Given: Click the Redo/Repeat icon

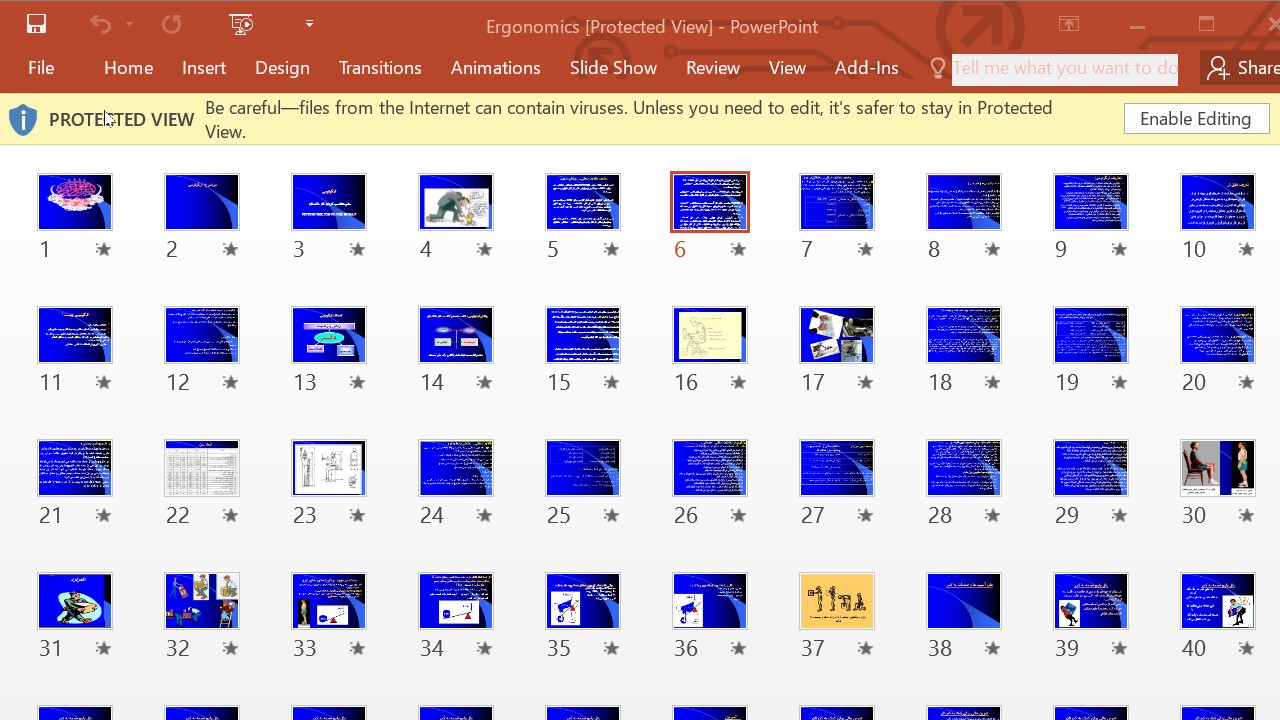Looking at the screenshot, I should [171, 24].
